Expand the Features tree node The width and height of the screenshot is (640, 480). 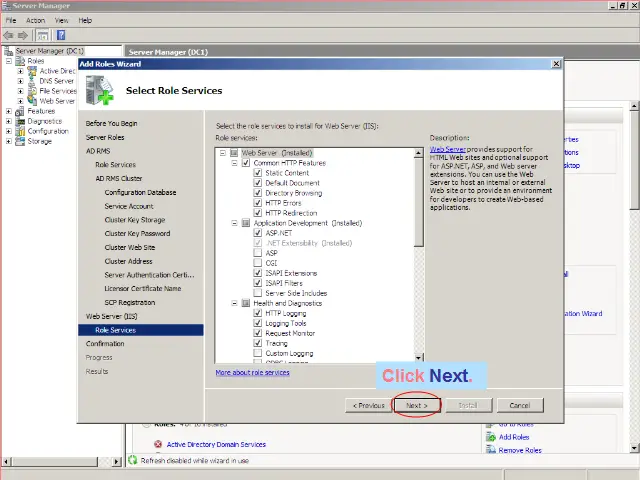click(9, 111)
